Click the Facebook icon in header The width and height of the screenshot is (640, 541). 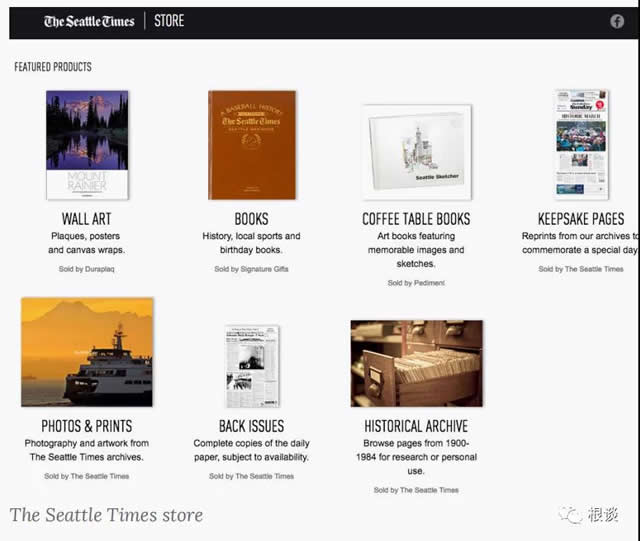617,21
